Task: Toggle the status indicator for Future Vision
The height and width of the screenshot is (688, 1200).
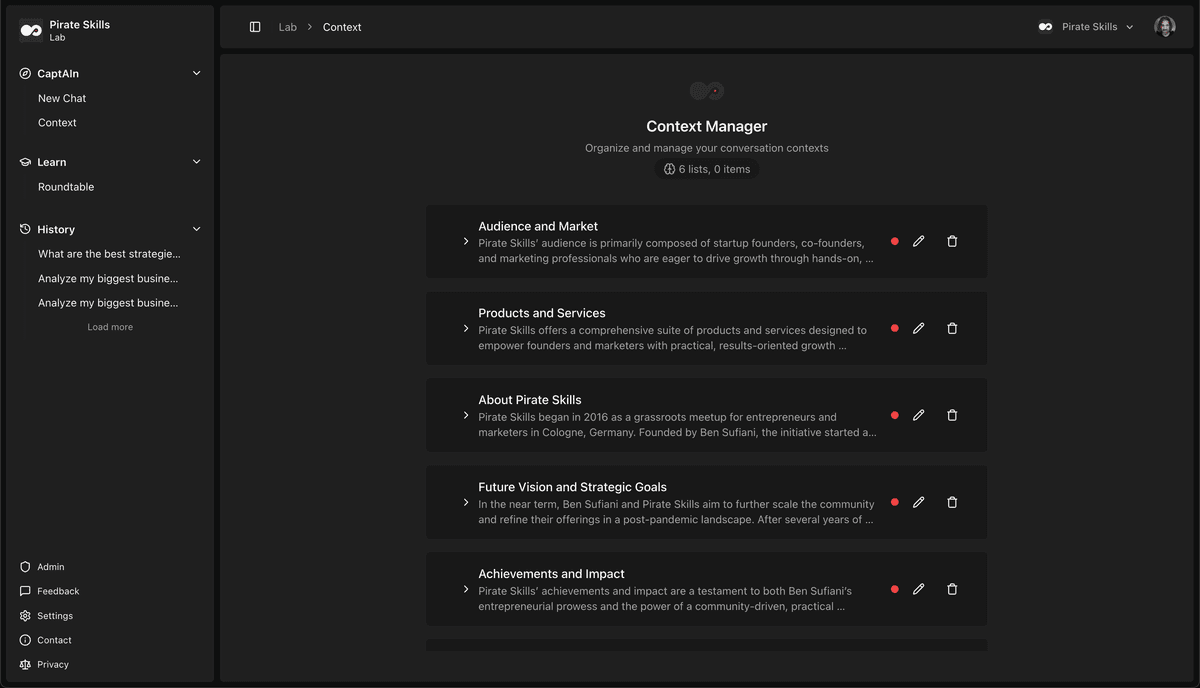Action: click(894, 502)
